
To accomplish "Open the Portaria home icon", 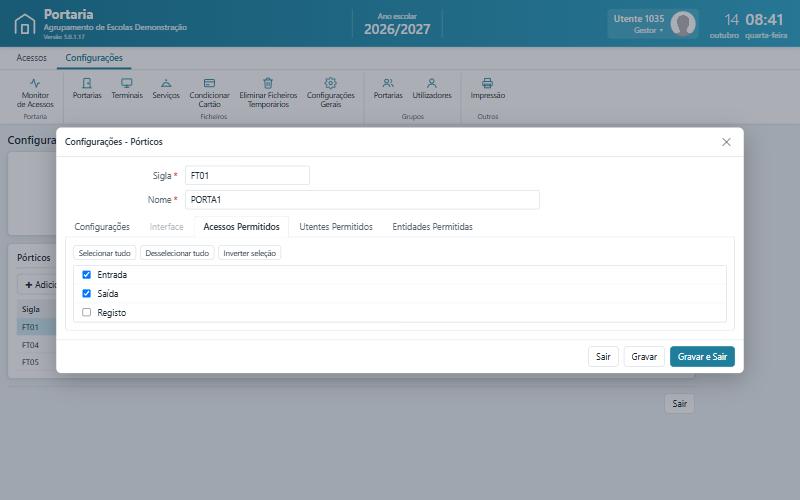I will click(24, 23).
